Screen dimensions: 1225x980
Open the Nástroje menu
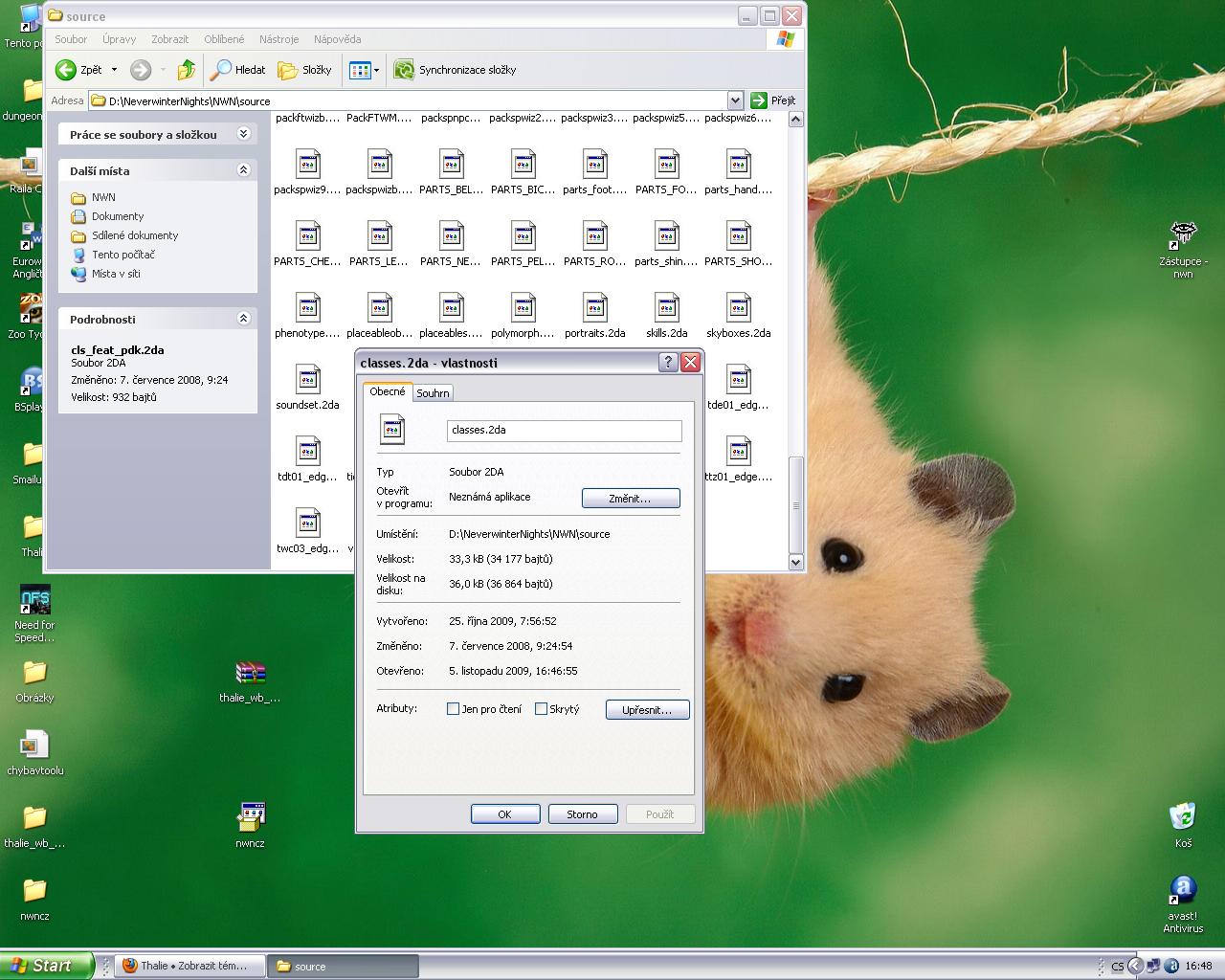click(278, 39)
